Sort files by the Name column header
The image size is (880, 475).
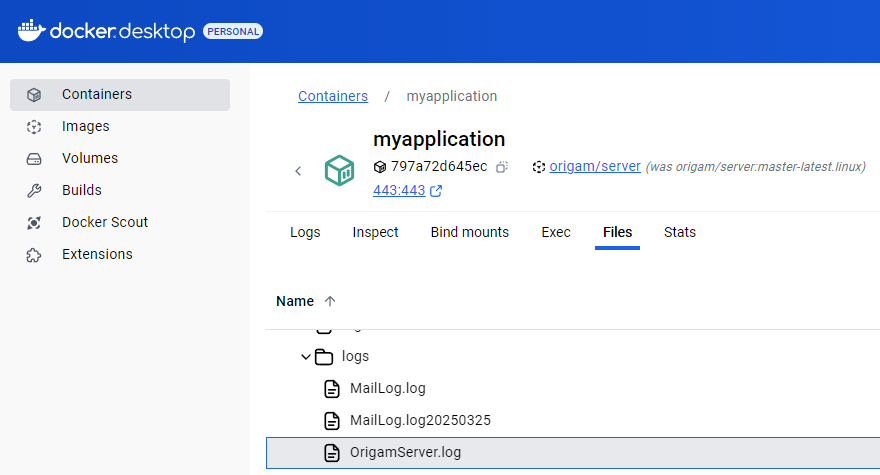(x=295, y=302)
